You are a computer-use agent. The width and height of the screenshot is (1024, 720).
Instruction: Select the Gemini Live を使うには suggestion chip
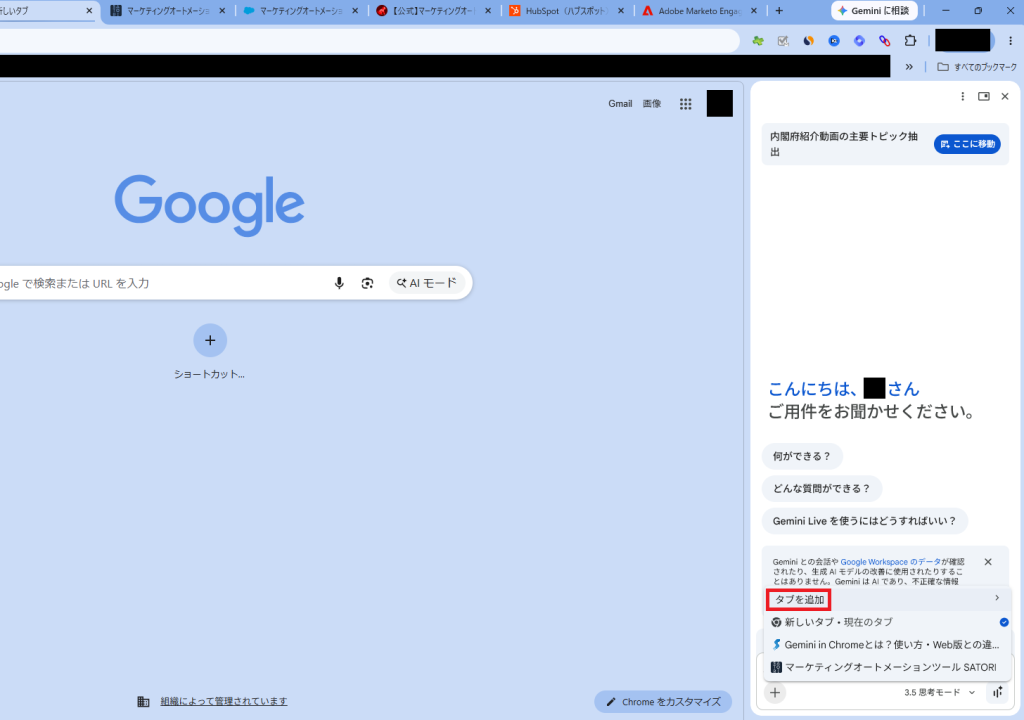click(865, 521)
